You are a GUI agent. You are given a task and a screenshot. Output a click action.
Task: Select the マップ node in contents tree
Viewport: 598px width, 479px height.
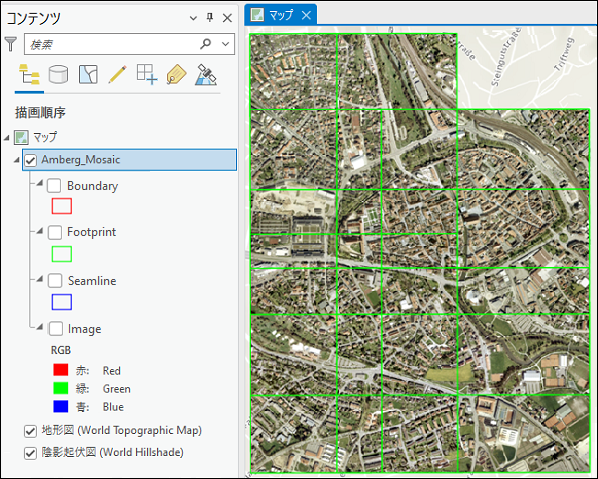[x=45, y=137]
